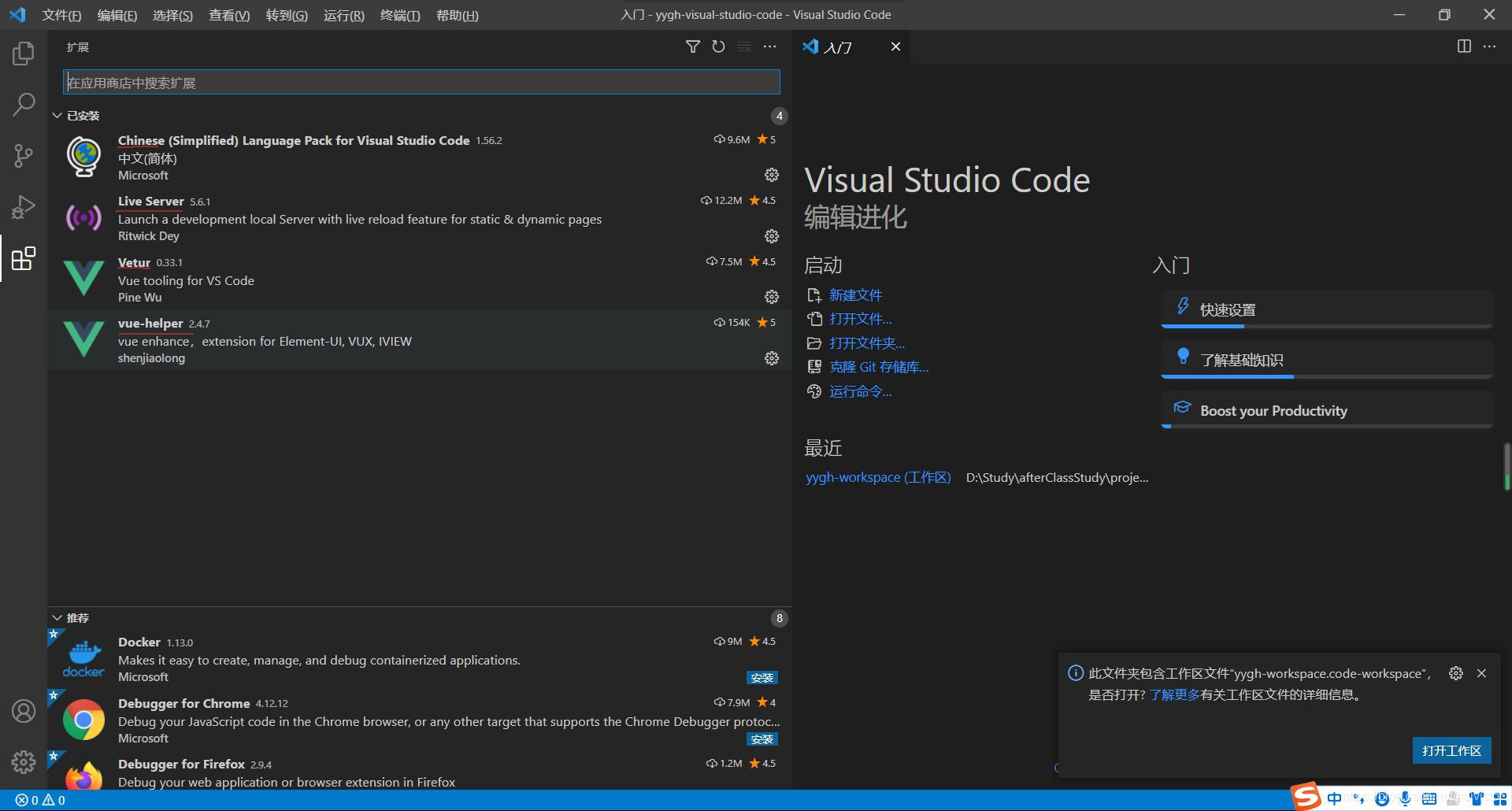1512x811 pixels.
Task: Refresh the extensions list
Action: (x=718, y=47)
